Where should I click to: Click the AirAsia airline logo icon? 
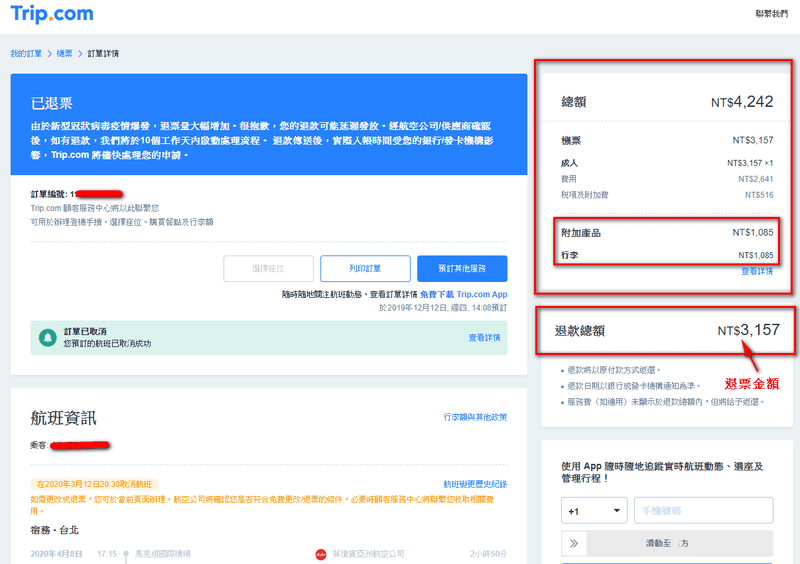tap(322, 553)
